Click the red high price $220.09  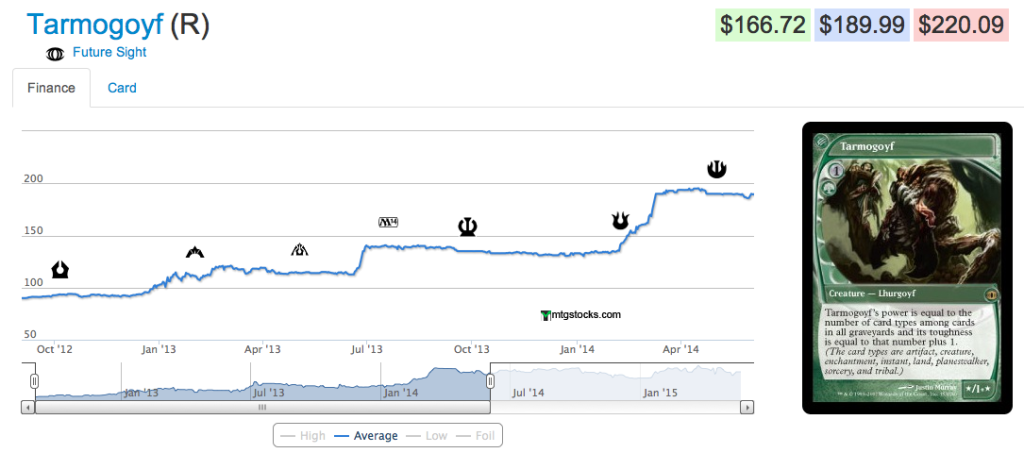point(961,25)
